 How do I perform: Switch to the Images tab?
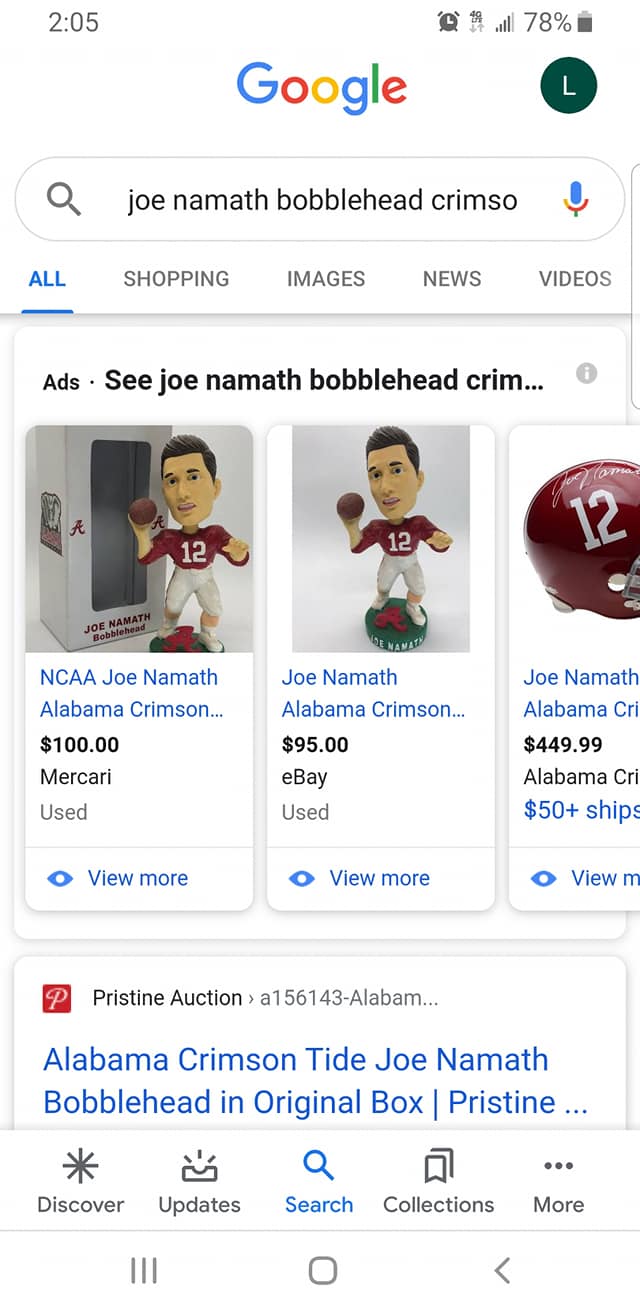coord(326,279)
